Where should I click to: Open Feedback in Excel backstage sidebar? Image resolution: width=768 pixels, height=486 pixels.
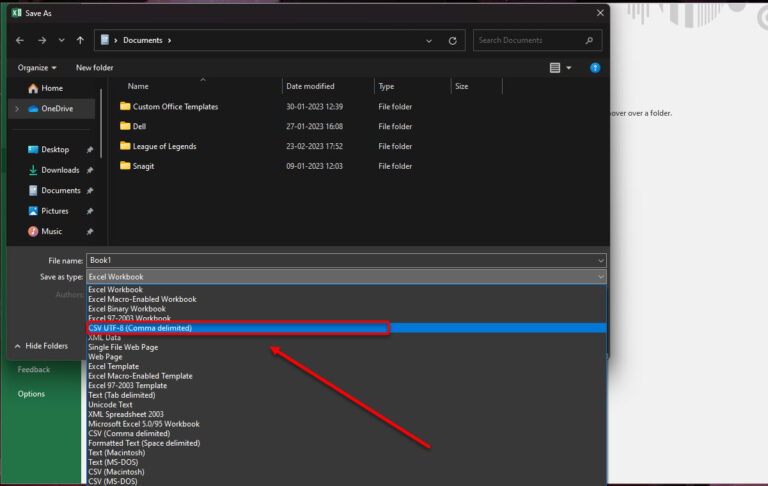point(34,369)
